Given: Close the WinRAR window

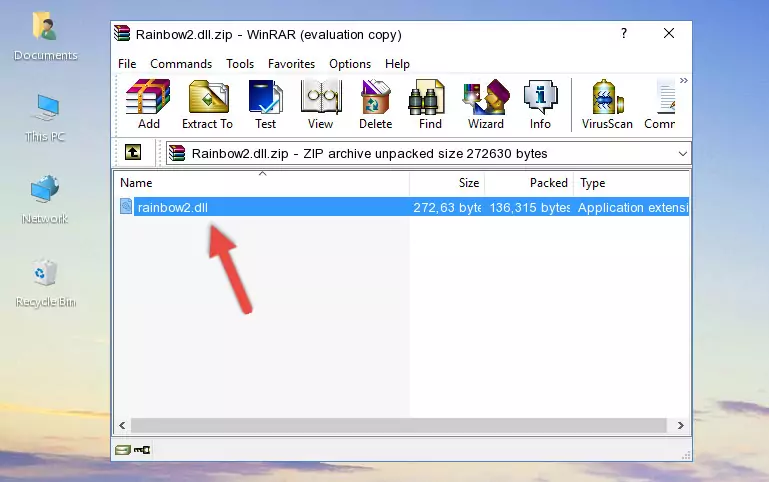Looking at the screenshot, I should point(669,33).
